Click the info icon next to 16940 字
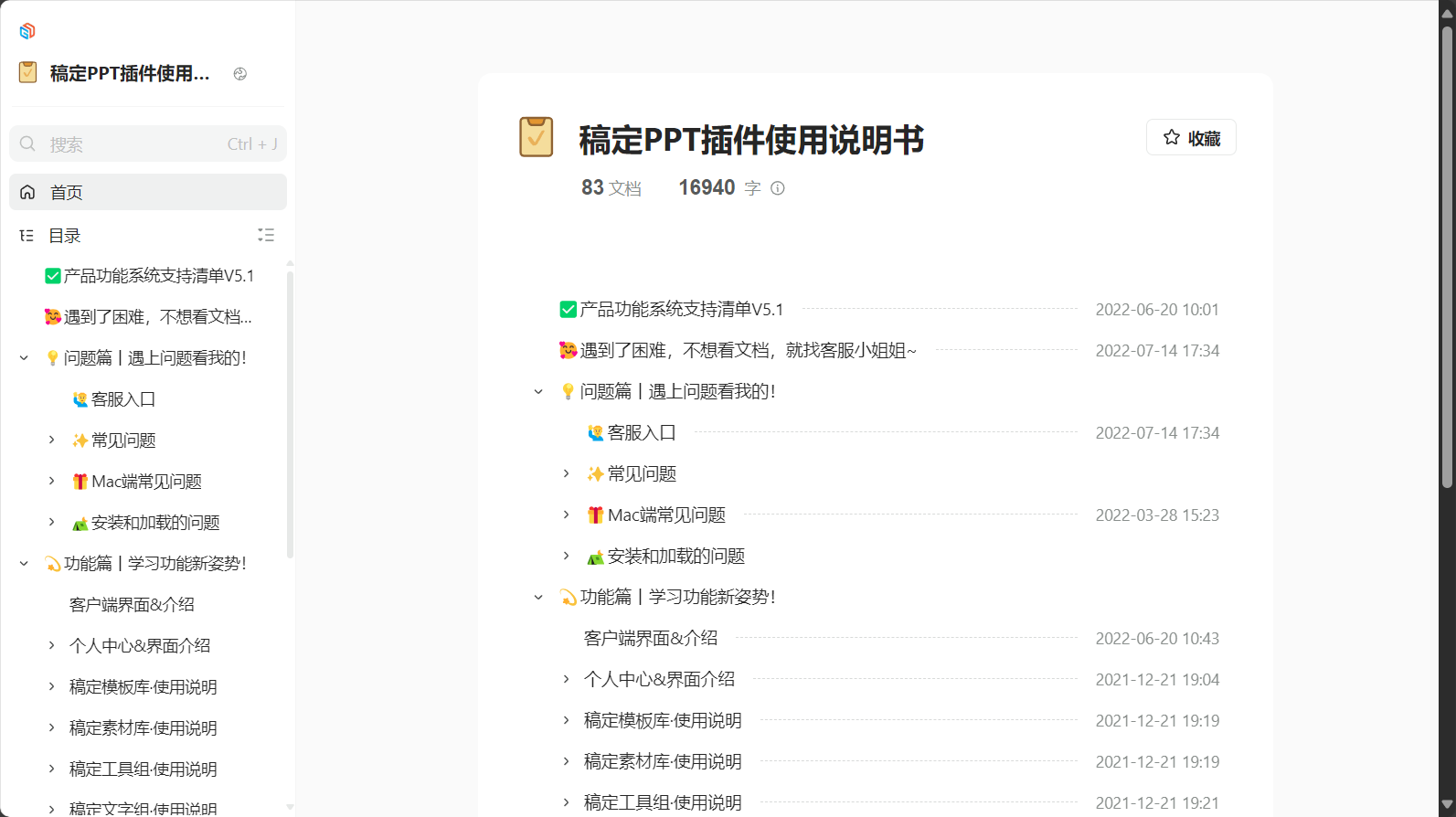1456x817 pixels. click(778, 188)
